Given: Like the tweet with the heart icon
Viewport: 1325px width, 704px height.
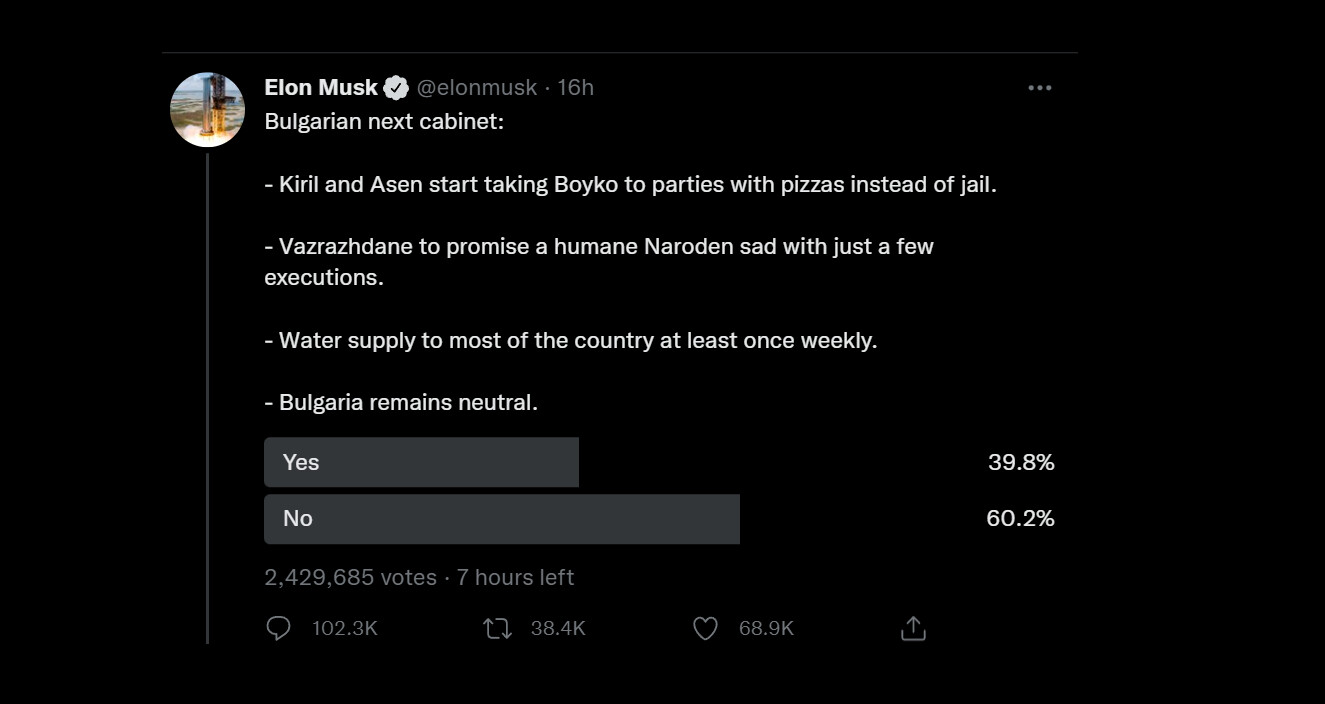Looking at the screenshot, I should [x=706, y=628].
